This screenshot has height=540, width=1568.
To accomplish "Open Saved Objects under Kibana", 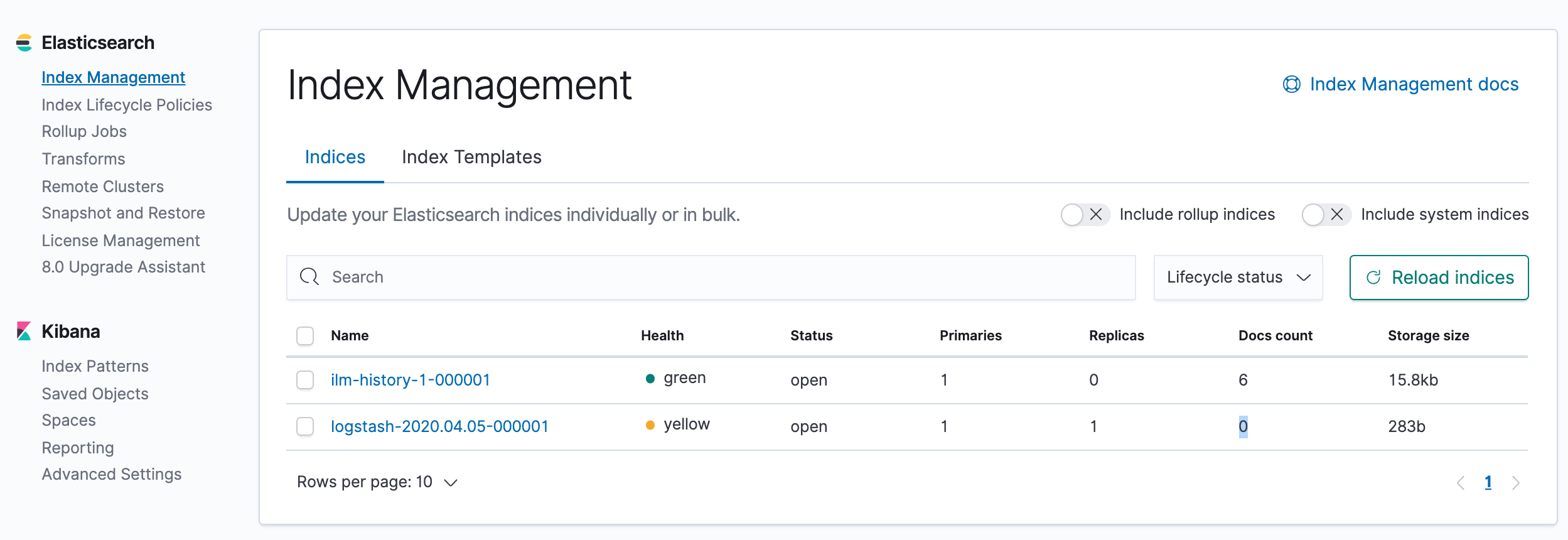I will [95, 394].
